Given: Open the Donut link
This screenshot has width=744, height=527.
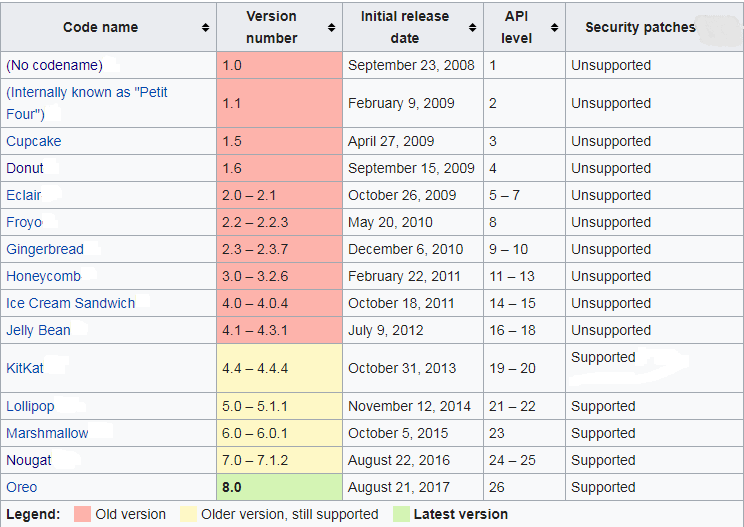Looking at the screenshot, I should 25,168.
